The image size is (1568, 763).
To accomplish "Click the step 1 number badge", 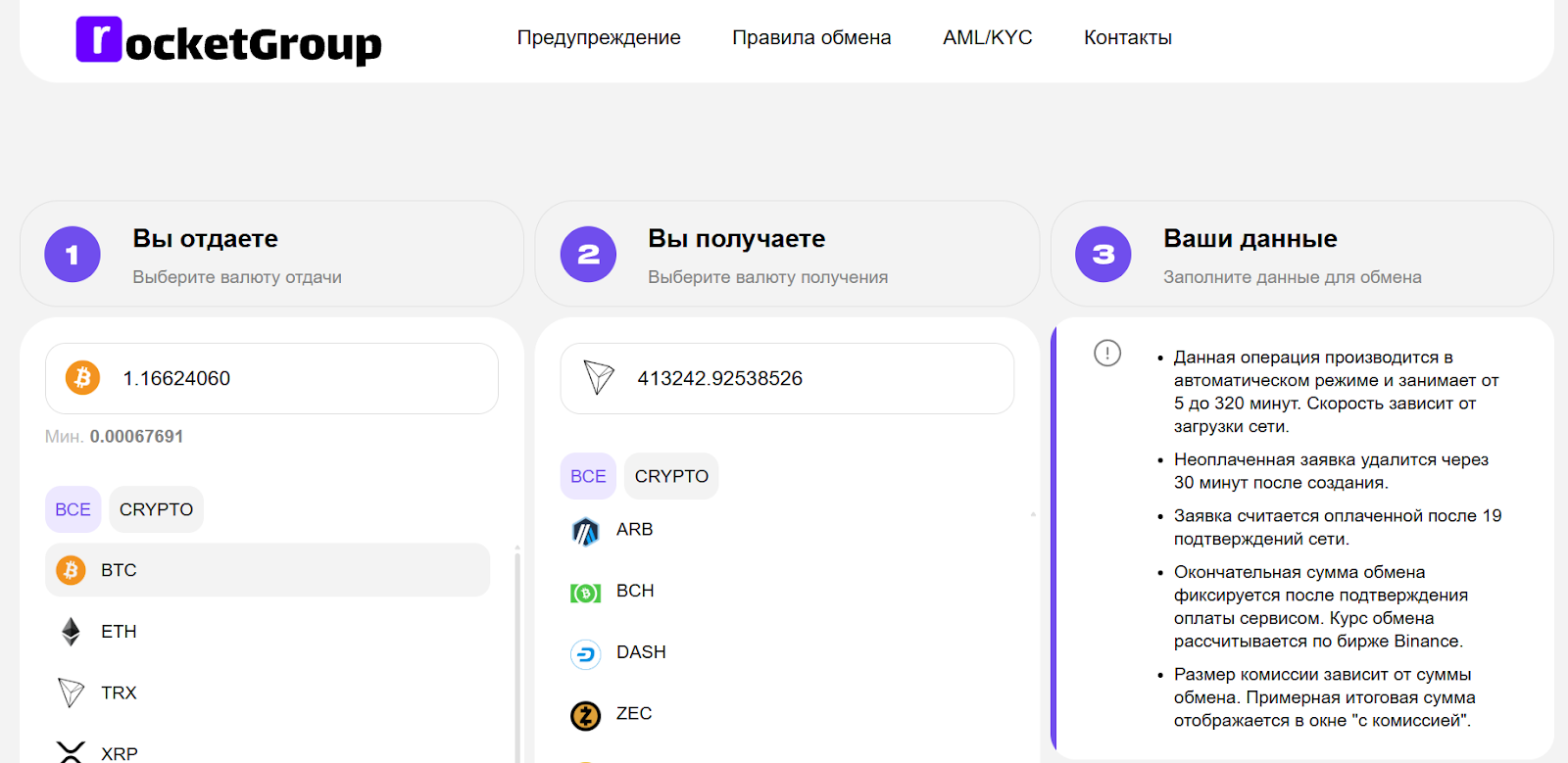I will point(73,255).
